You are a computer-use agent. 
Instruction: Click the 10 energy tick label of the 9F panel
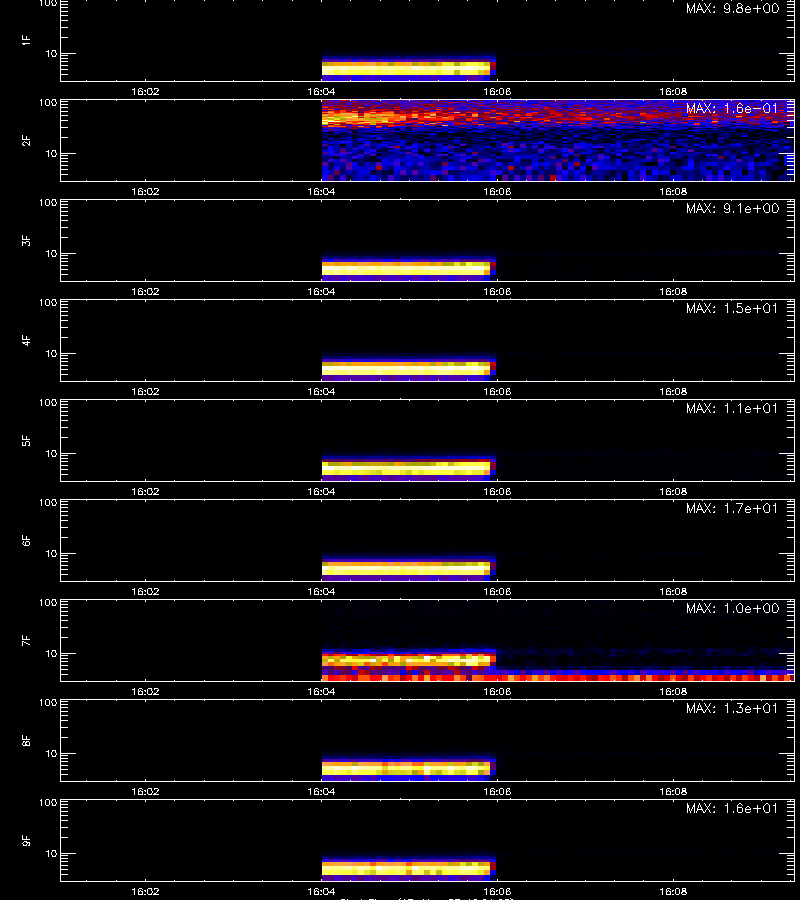coord(51,854)
